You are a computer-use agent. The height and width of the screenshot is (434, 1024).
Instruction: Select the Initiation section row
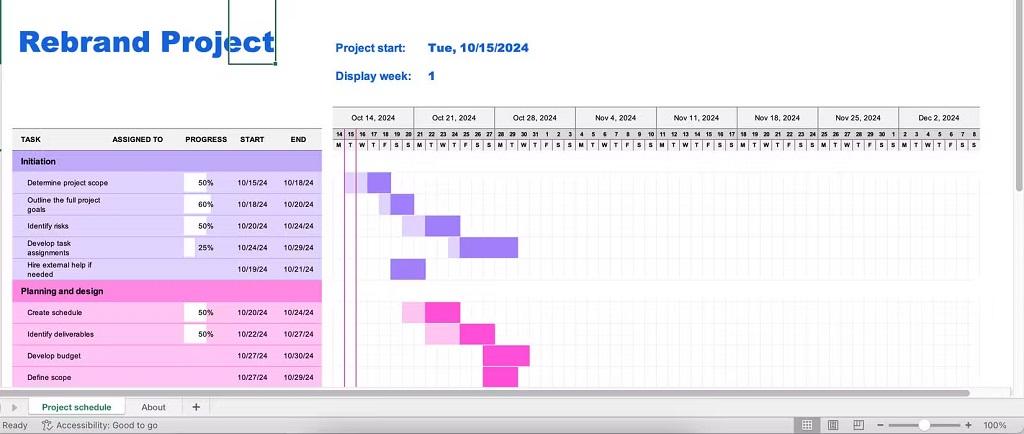click(167, 161)
